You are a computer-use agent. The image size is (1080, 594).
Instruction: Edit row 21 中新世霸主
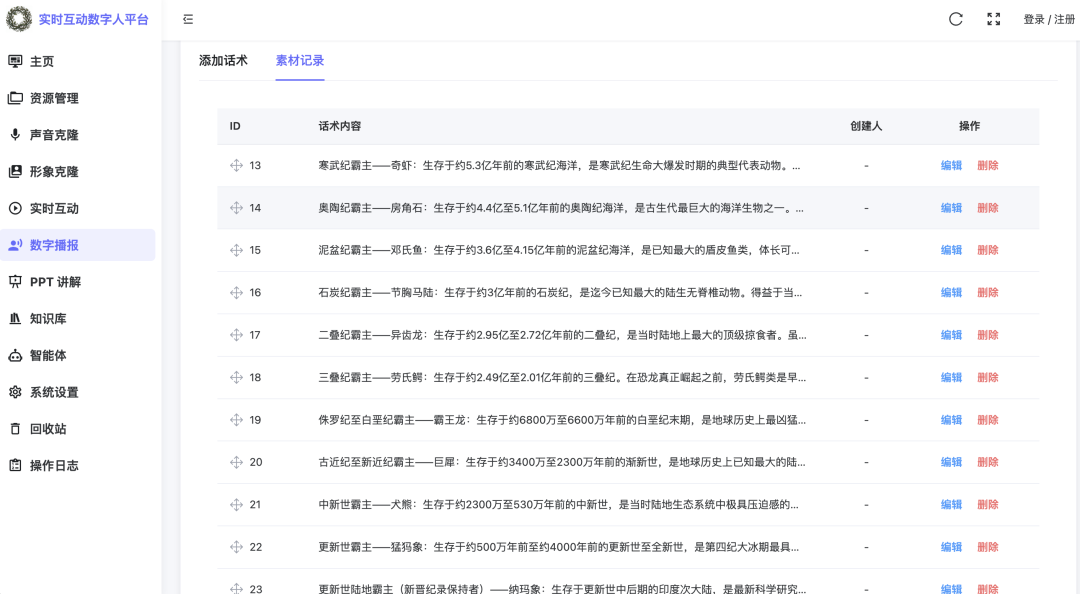(951, 504)
